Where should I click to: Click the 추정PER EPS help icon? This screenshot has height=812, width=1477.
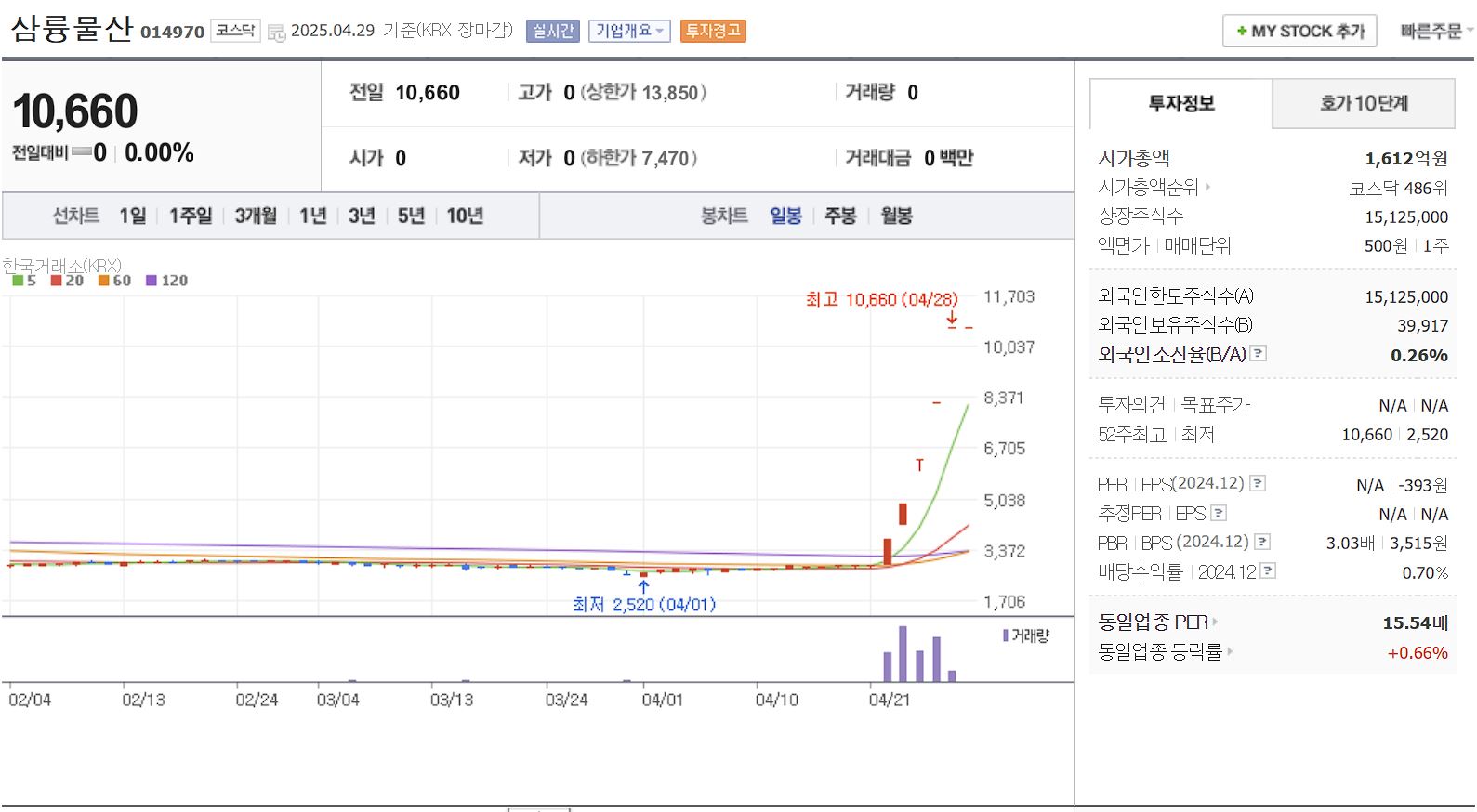point(1219,513)
